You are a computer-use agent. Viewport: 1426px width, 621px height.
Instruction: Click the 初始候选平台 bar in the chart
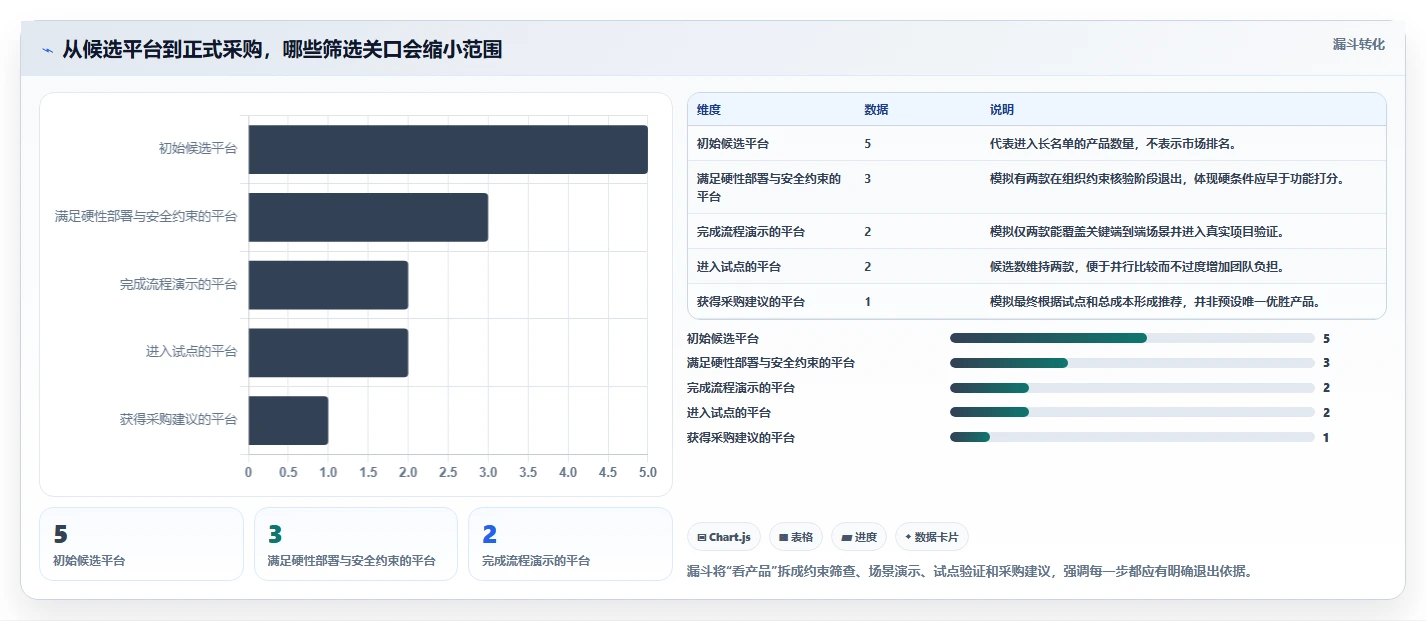(448, 149)
